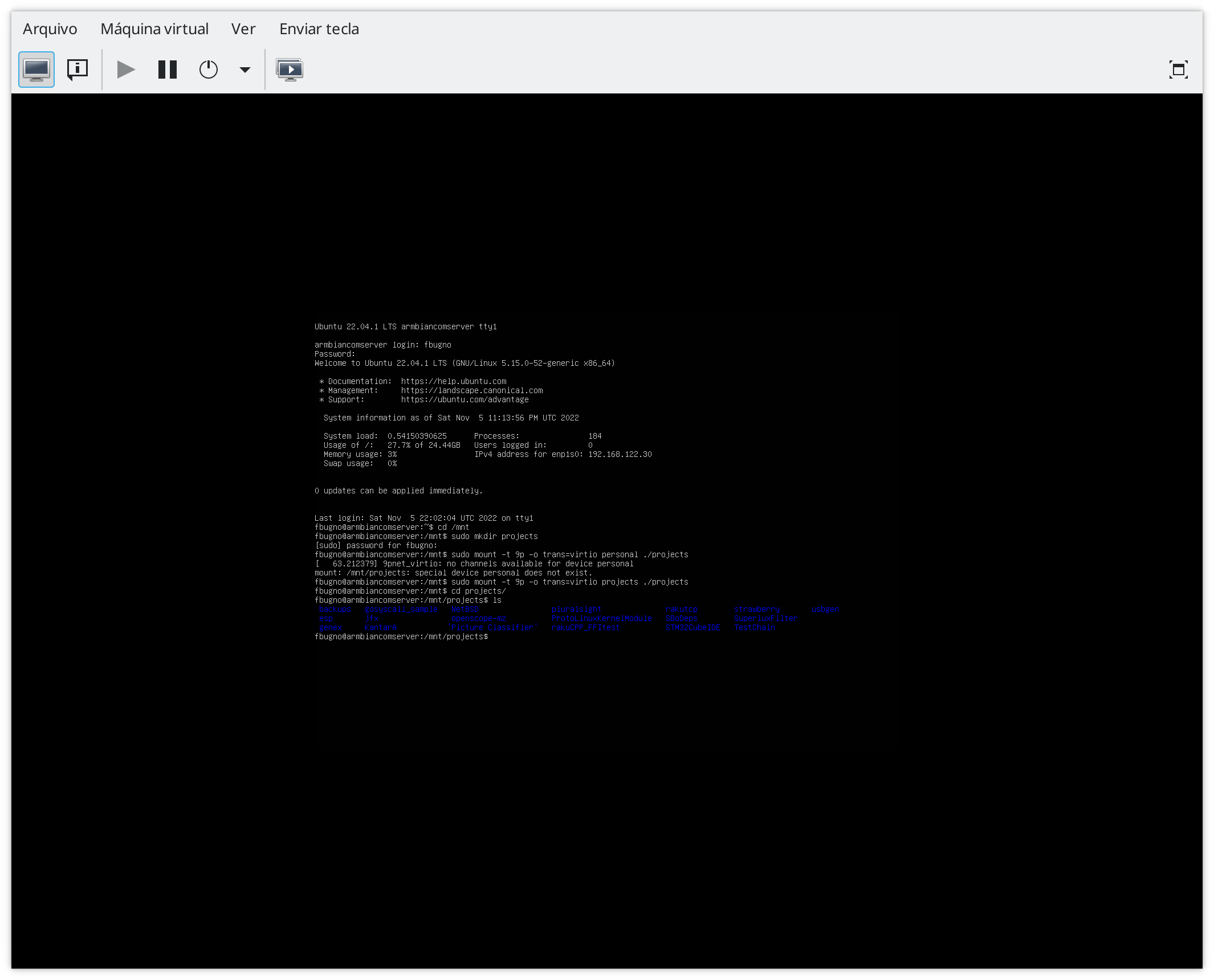Image resolution: width=1214 pixels, height=980 pixels.
Task: Open the Arquivo menu
Action: [50, 29]
